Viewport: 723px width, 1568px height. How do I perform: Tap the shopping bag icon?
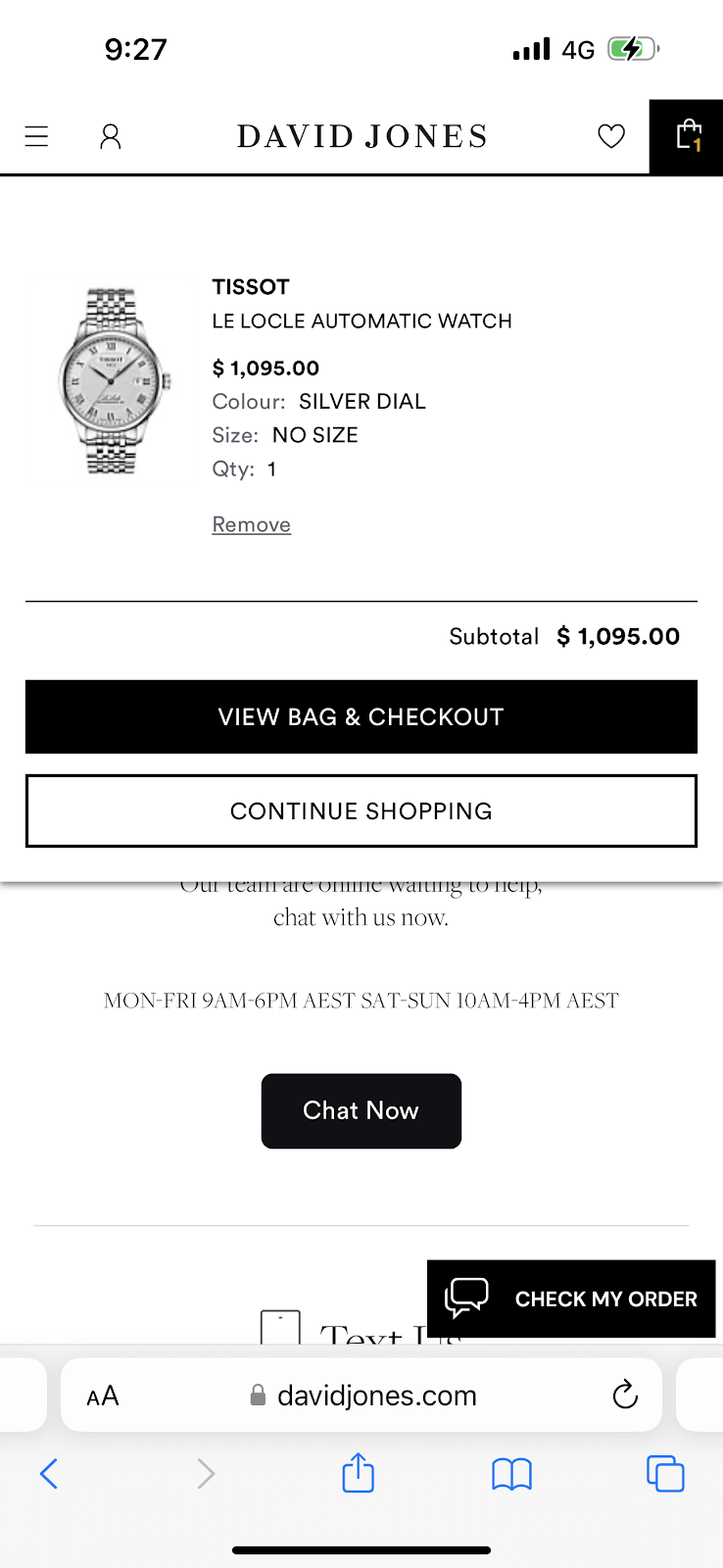coord(688,136)
